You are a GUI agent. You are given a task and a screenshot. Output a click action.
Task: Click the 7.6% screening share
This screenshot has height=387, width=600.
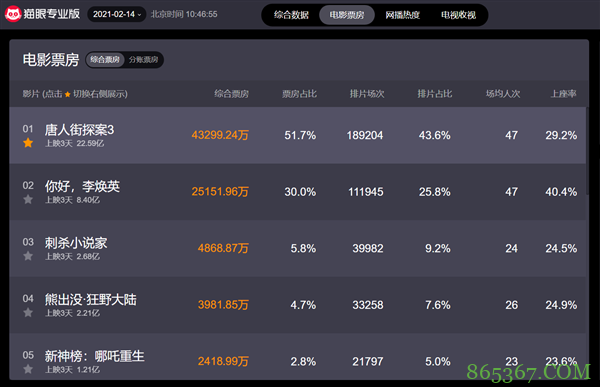438,305
